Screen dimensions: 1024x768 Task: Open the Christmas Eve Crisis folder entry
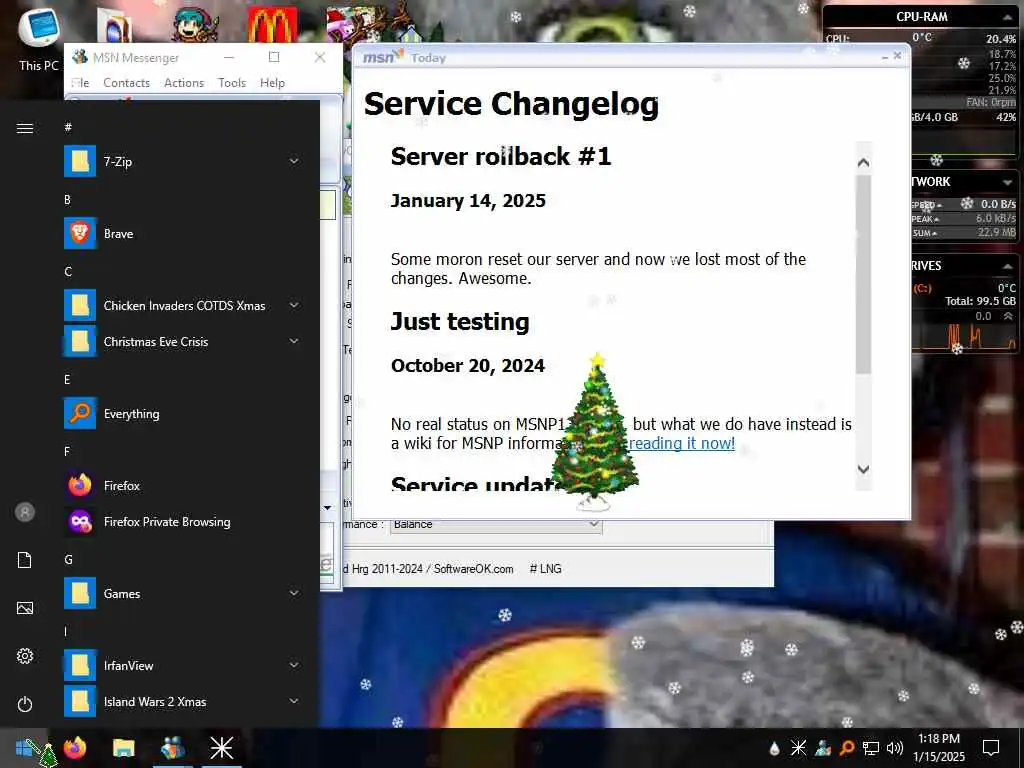click(183, 342)
